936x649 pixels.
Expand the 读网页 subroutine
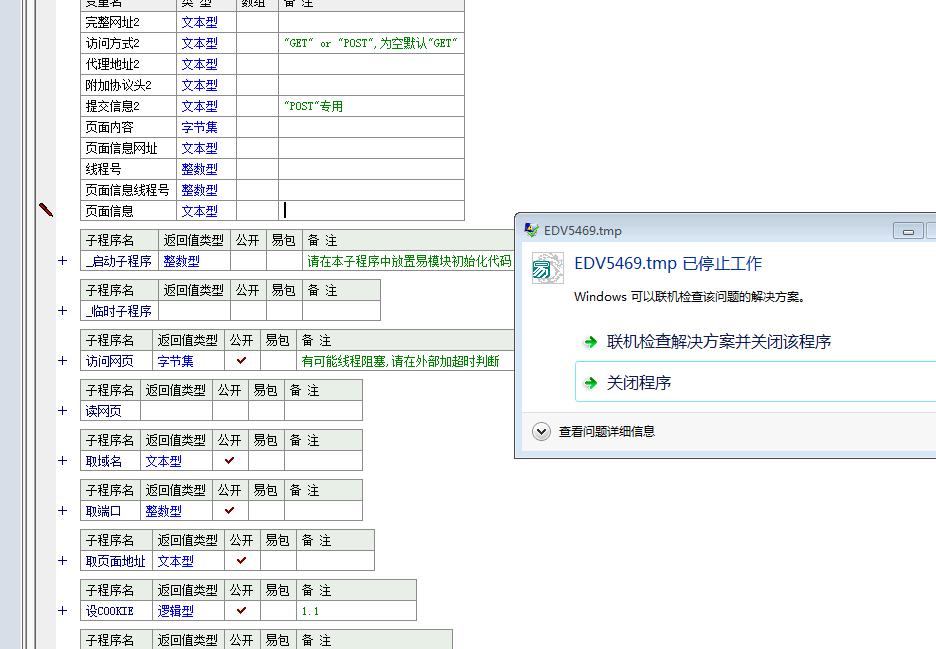click(63, 411)
